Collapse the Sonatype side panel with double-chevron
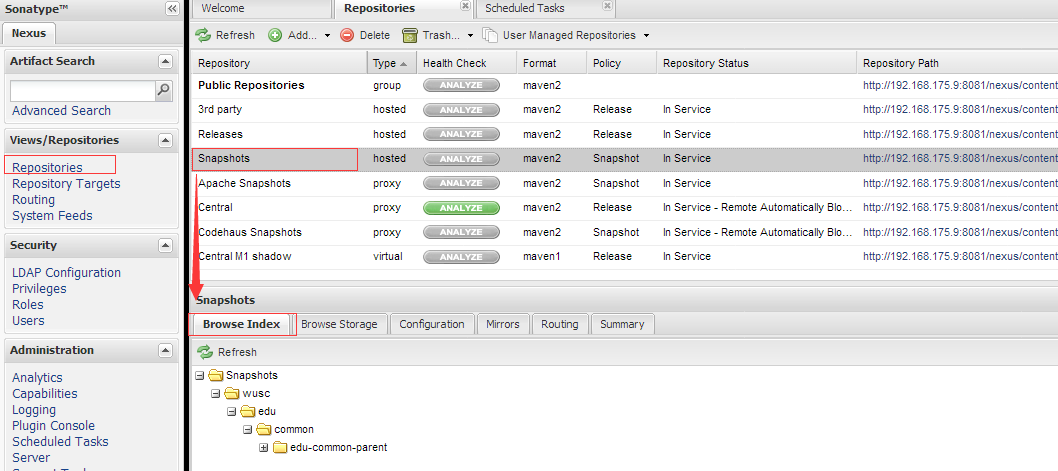 click(171, 9)
